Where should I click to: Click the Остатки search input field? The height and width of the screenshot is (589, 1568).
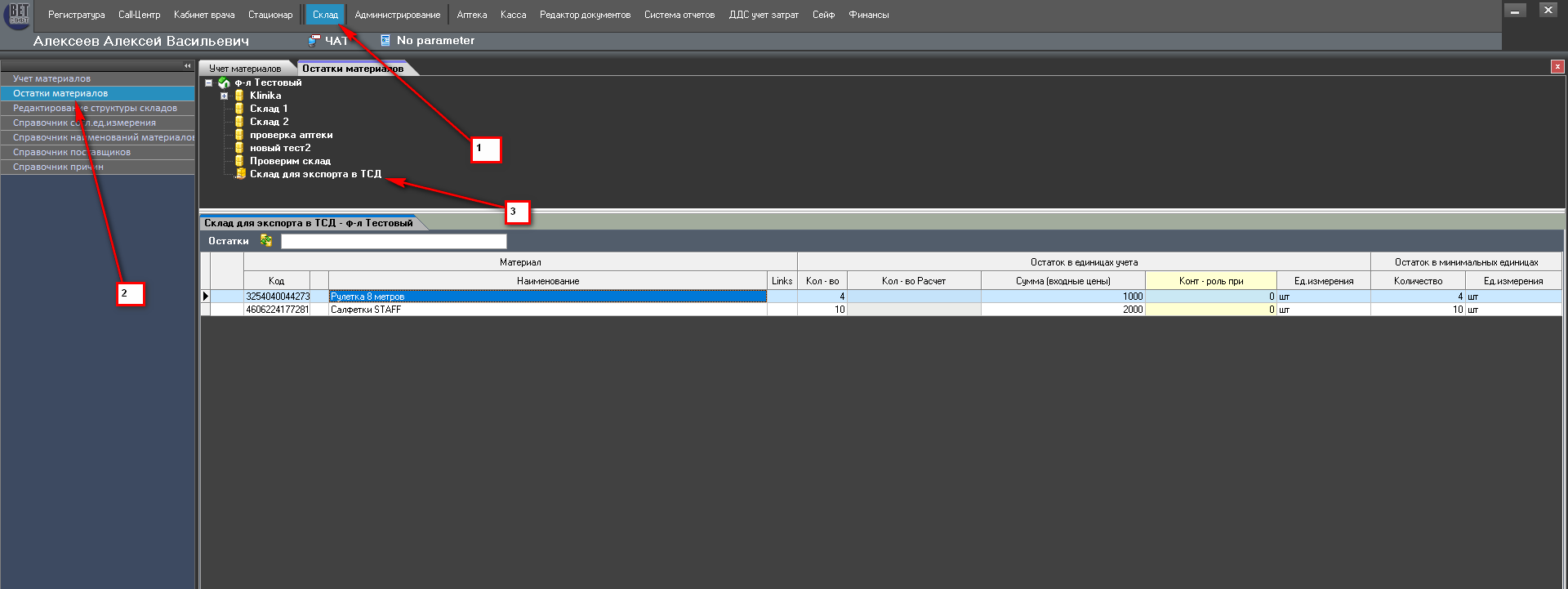pyautogui.click(x=393, y=241)
